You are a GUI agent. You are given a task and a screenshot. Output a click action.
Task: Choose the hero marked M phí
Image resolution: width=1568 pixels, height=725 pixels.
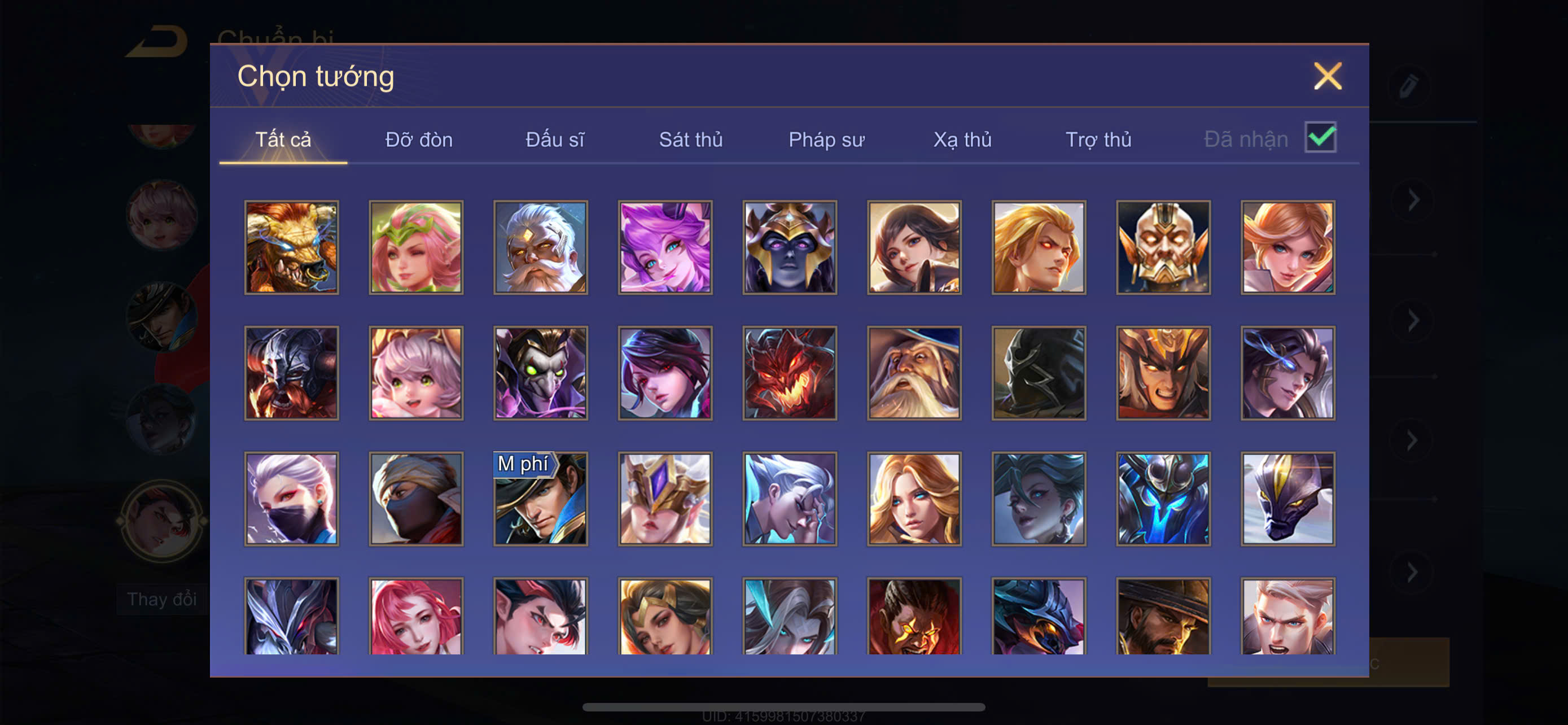click(x=541, y=499)
